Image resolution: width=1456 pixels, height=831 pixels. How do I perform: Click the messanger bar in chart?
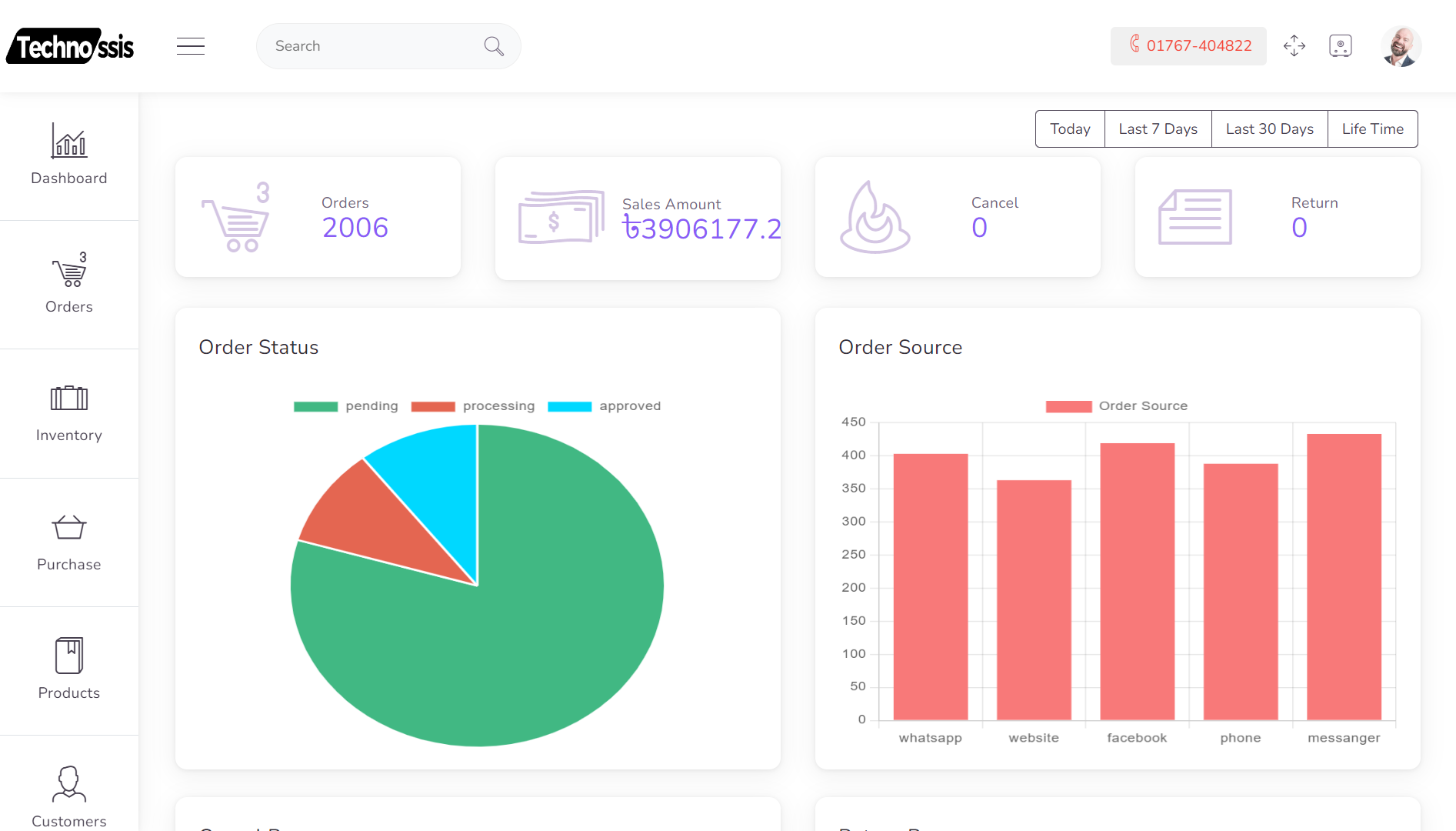pyautogui.click(x=1344, y=576)
